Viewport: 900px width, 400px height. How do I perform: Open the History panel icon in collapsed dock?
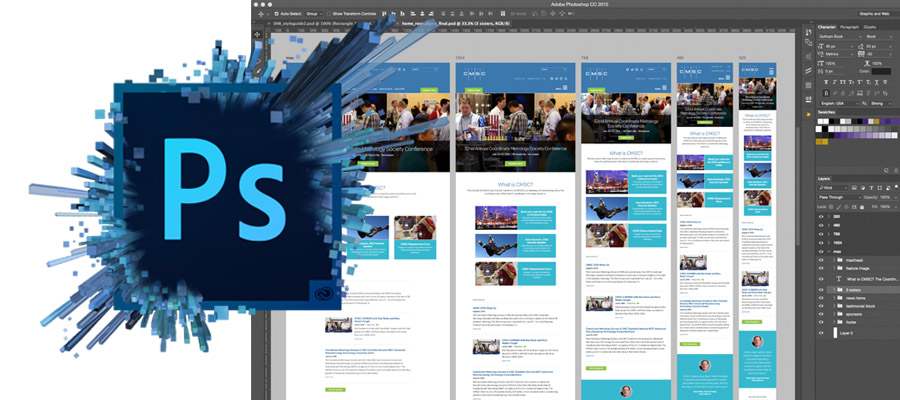(809, 32)
